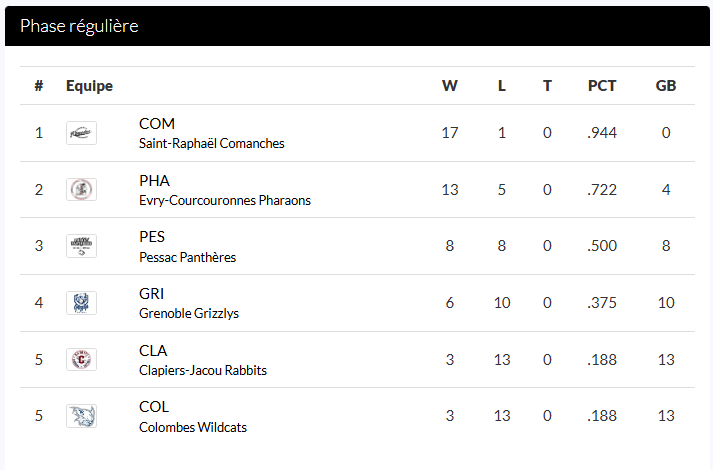This screenshot has width=713, height=470.
Task: Click the Clapiers-Jacou Rabbits team logo
Action: click(x=81, y=360)
